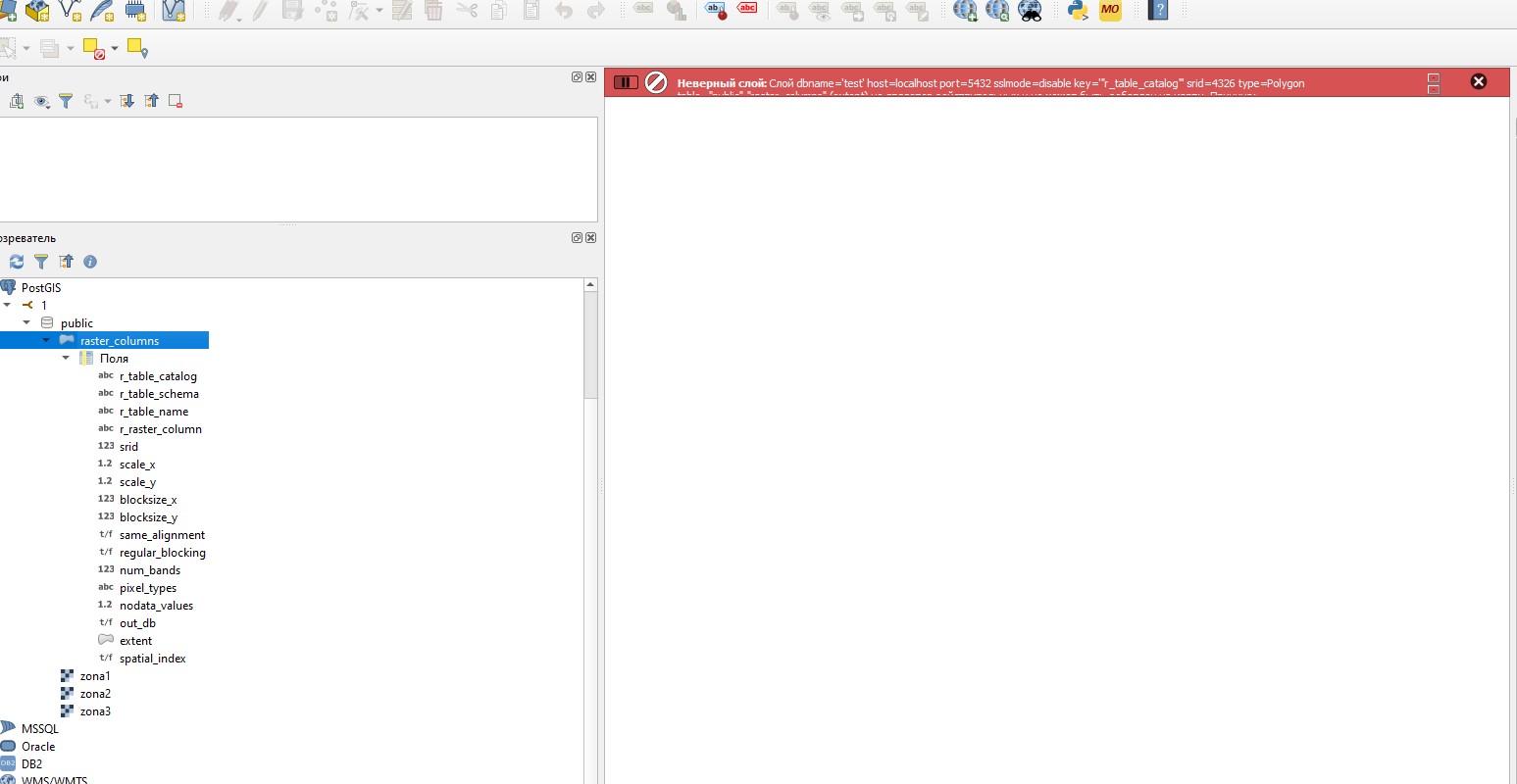Click the red abc diagram label icon

(747, 9)
